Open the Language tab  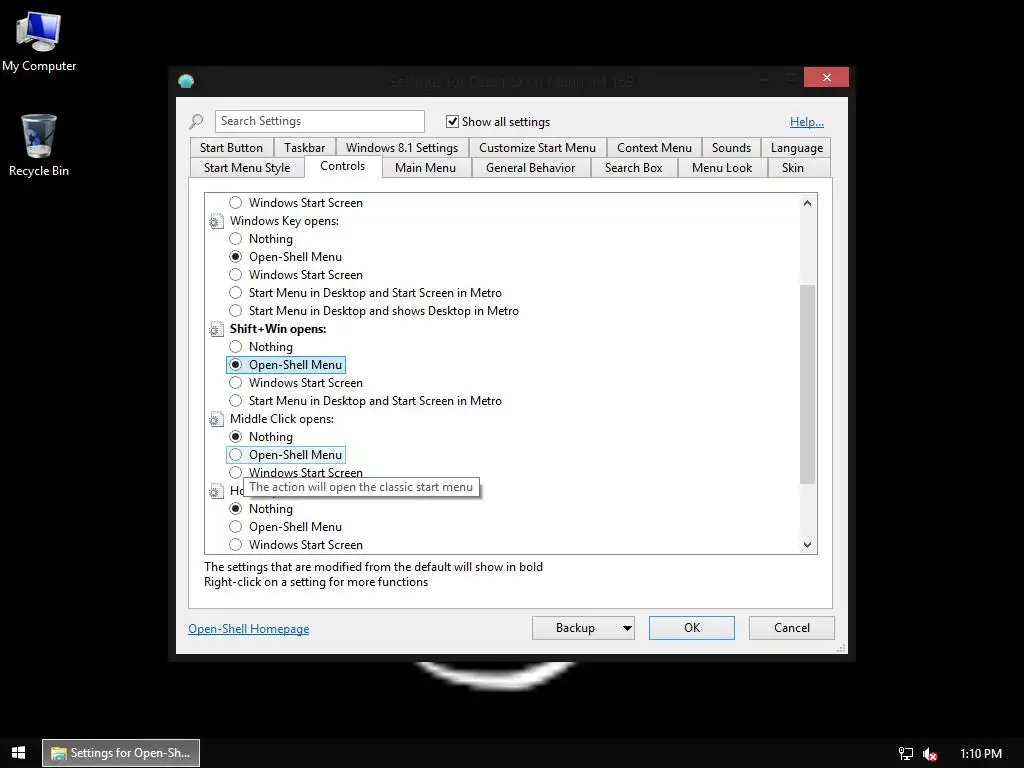click(797, 148)
